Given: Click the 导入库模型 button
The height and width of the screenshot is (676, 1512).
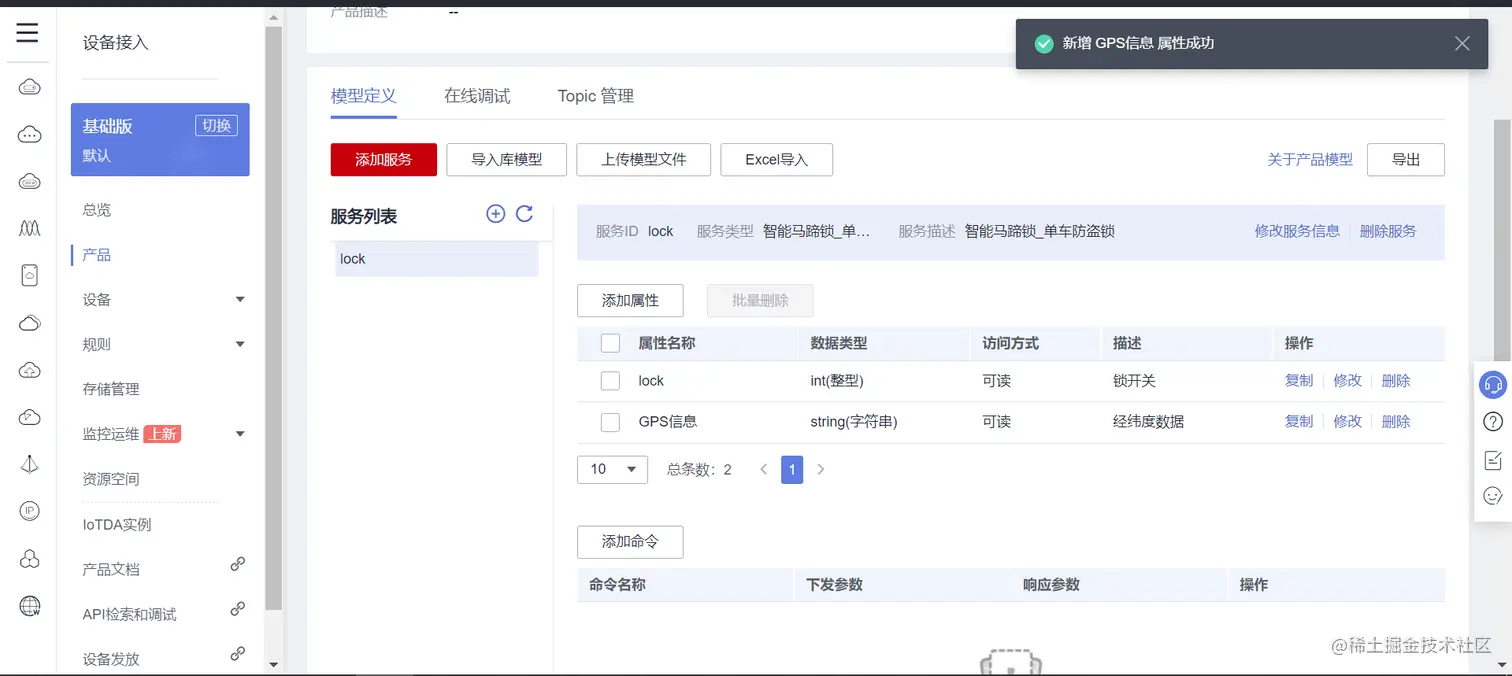Looking at the screenshot, I should click(x=507, y=159).
